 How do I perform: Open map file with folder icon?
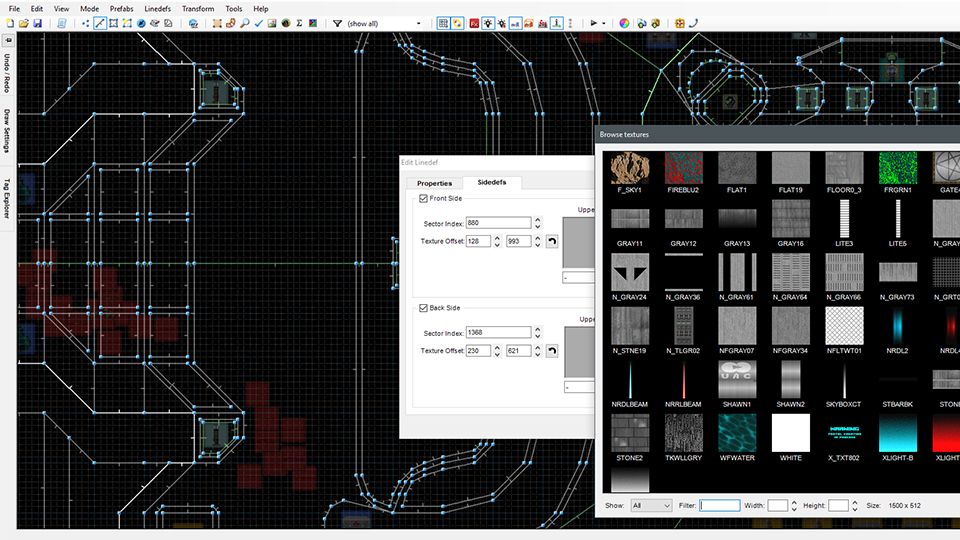[23, 23]
